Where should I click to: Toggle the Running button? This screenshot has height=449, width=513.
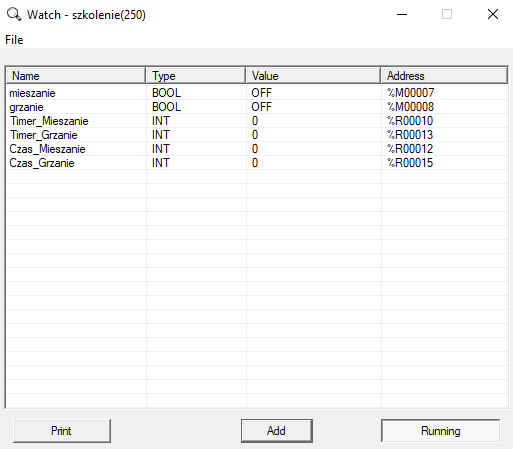(x=440, y=431)
